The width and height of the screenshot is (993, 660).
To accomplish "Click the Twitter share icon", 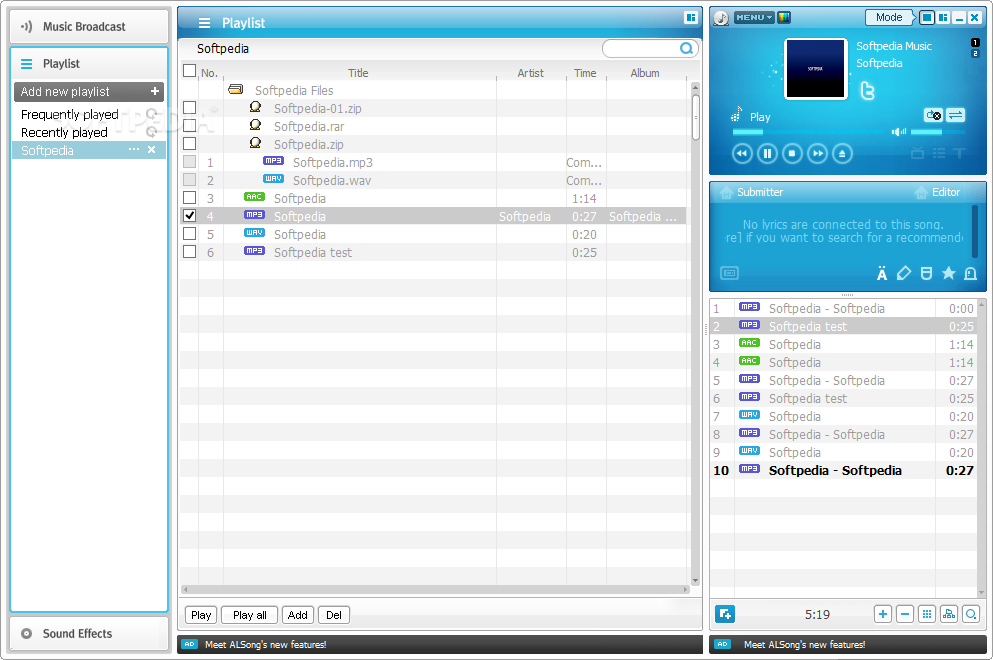I will pos(868,91).
